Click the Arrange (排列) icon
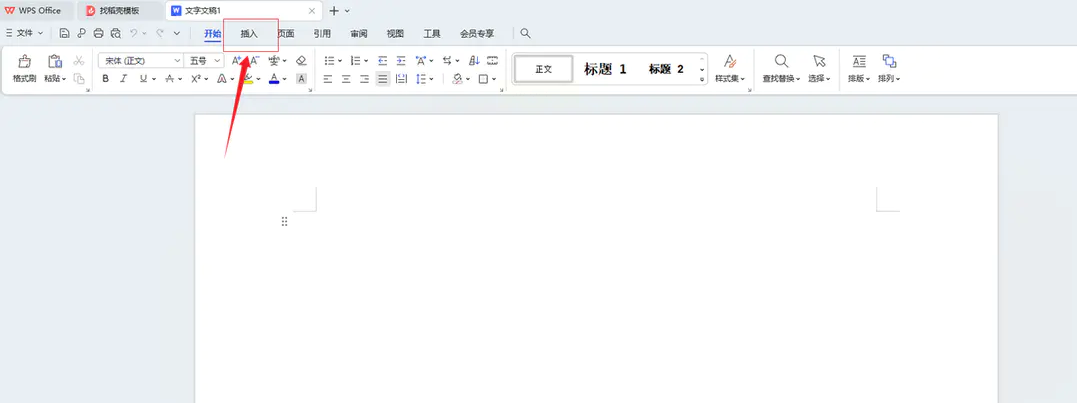 click(x=889, y=62)
